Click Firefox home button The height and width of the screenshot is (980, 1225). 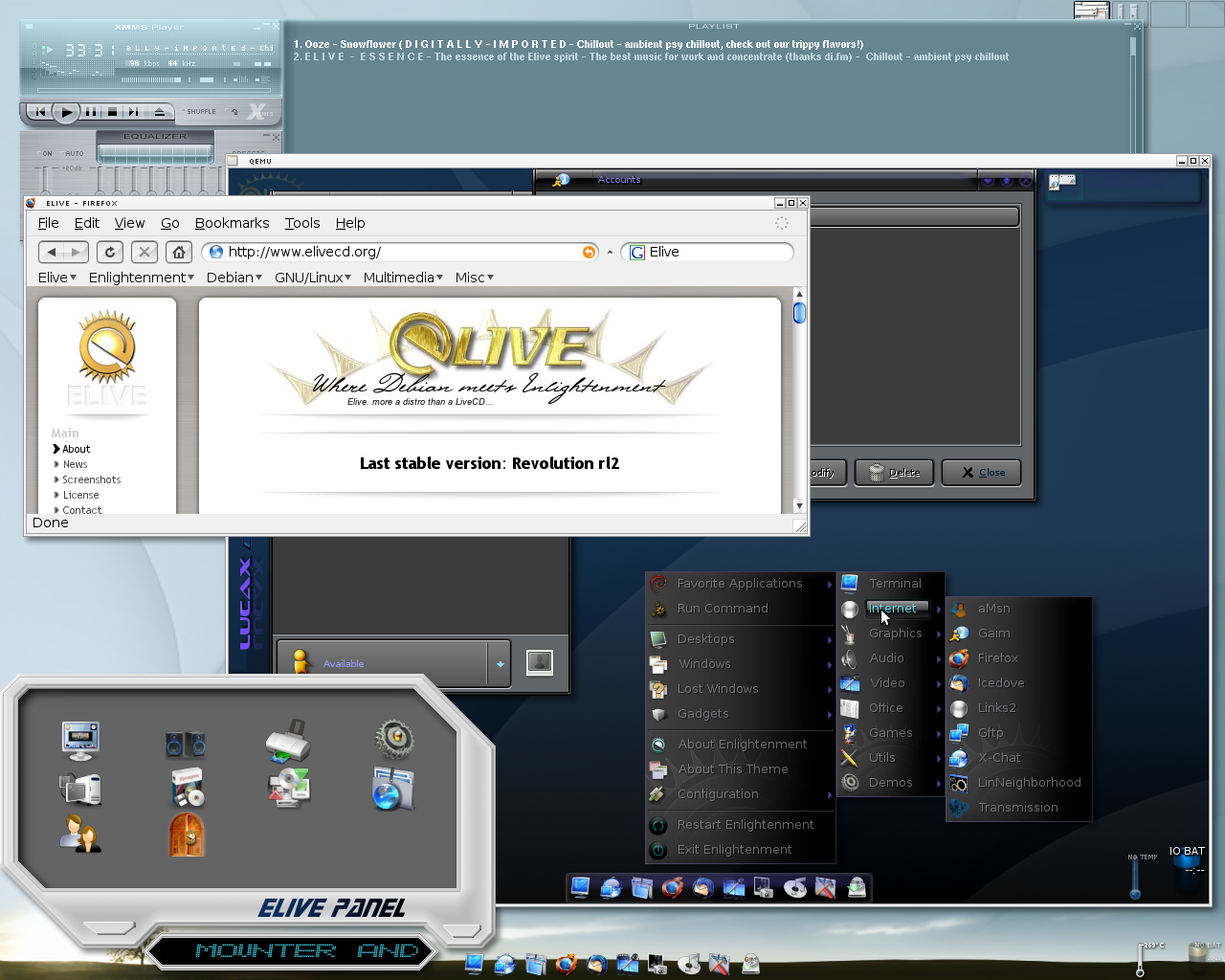(179, 252)
